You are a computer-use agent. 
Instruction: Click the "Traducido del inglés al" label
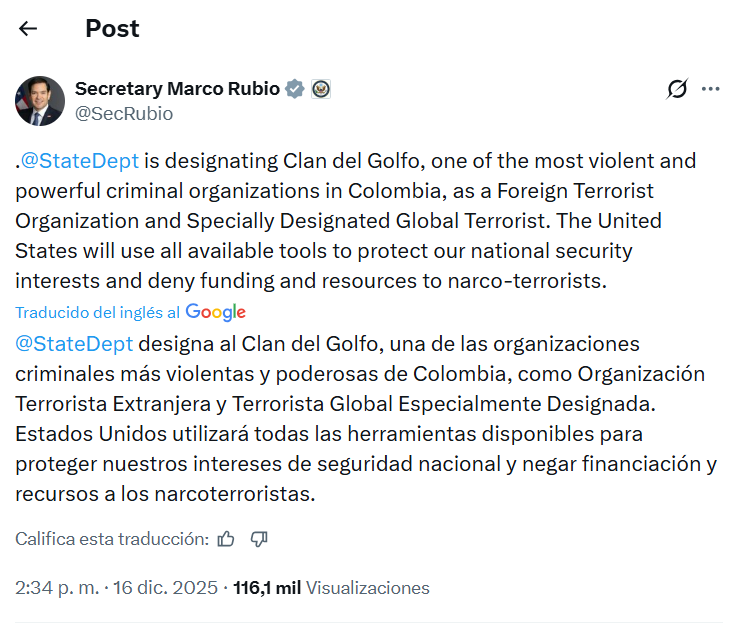(x=98, y=312)
